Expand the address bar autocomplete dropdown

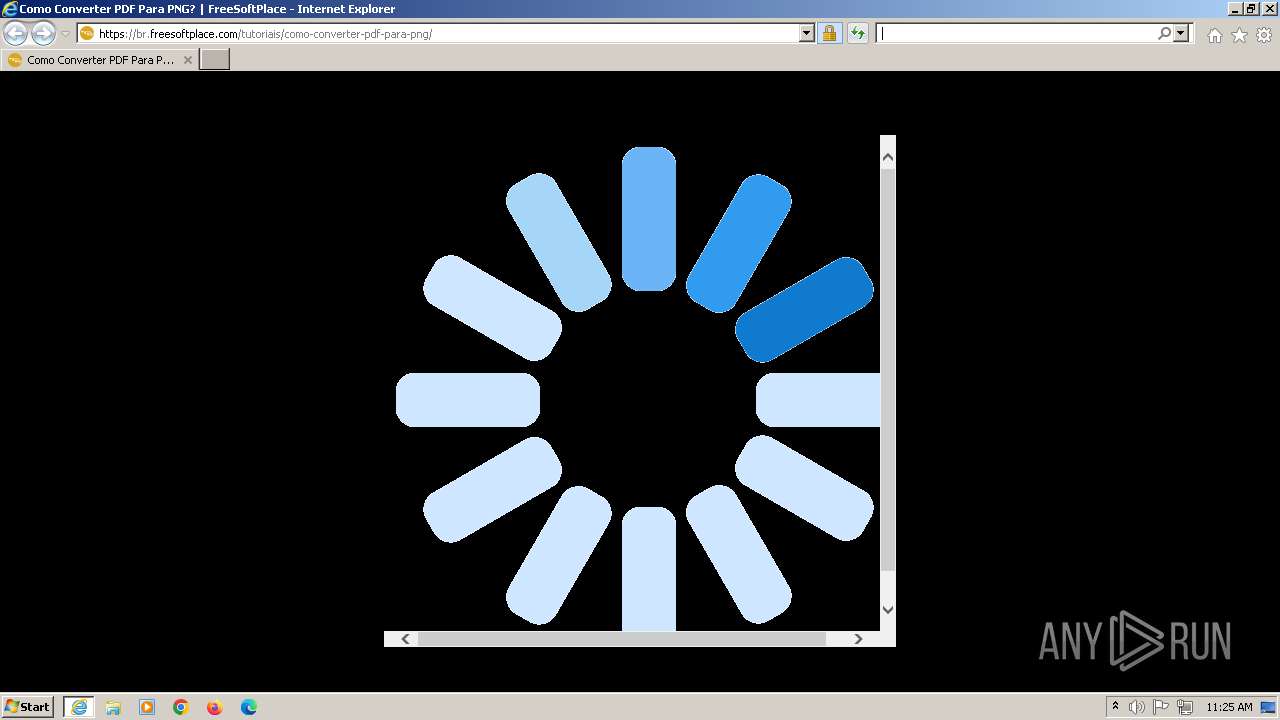coord(807,33)
